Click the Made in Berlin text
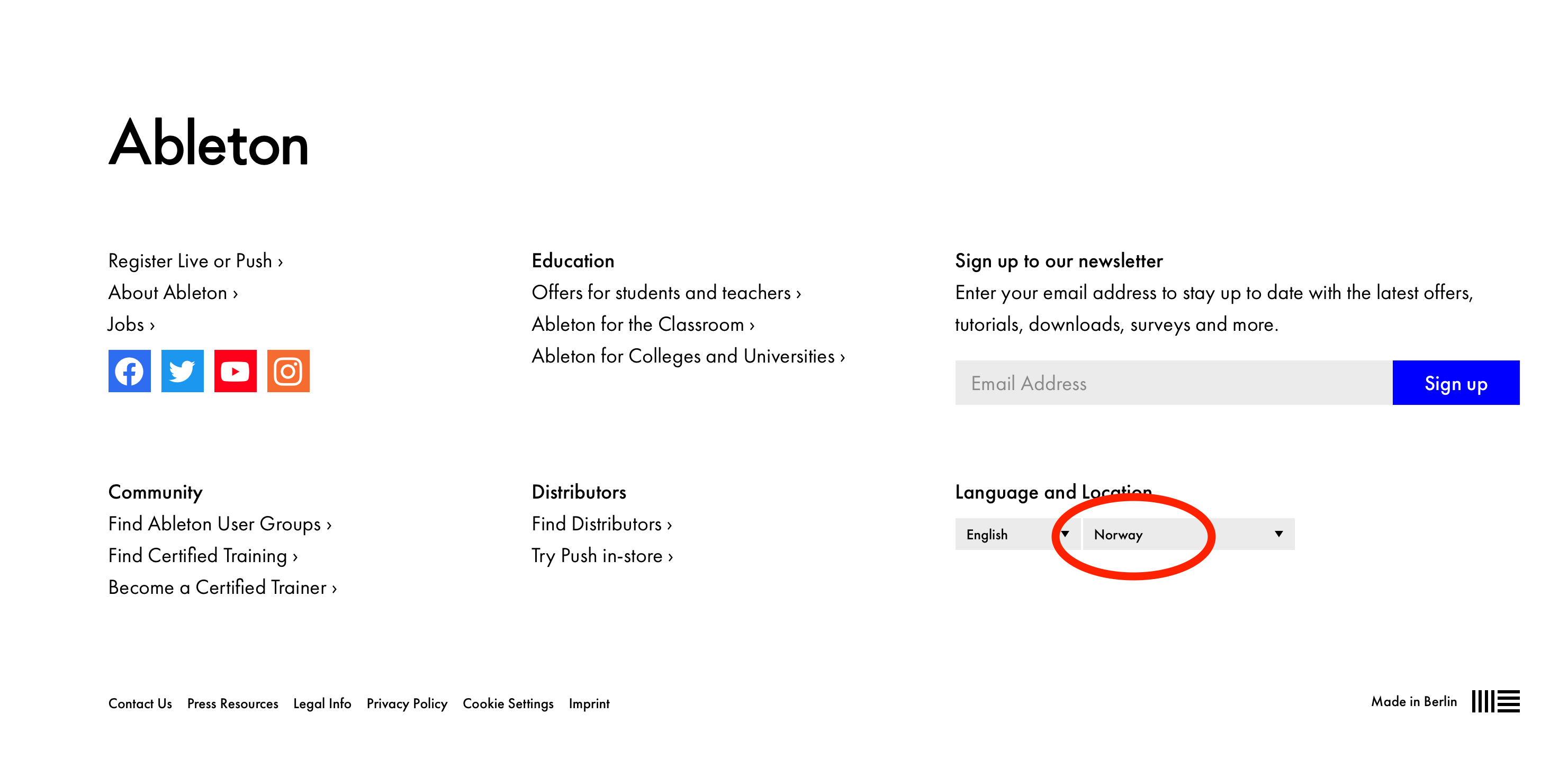1568x759 pixels. tap(1414, 701)
